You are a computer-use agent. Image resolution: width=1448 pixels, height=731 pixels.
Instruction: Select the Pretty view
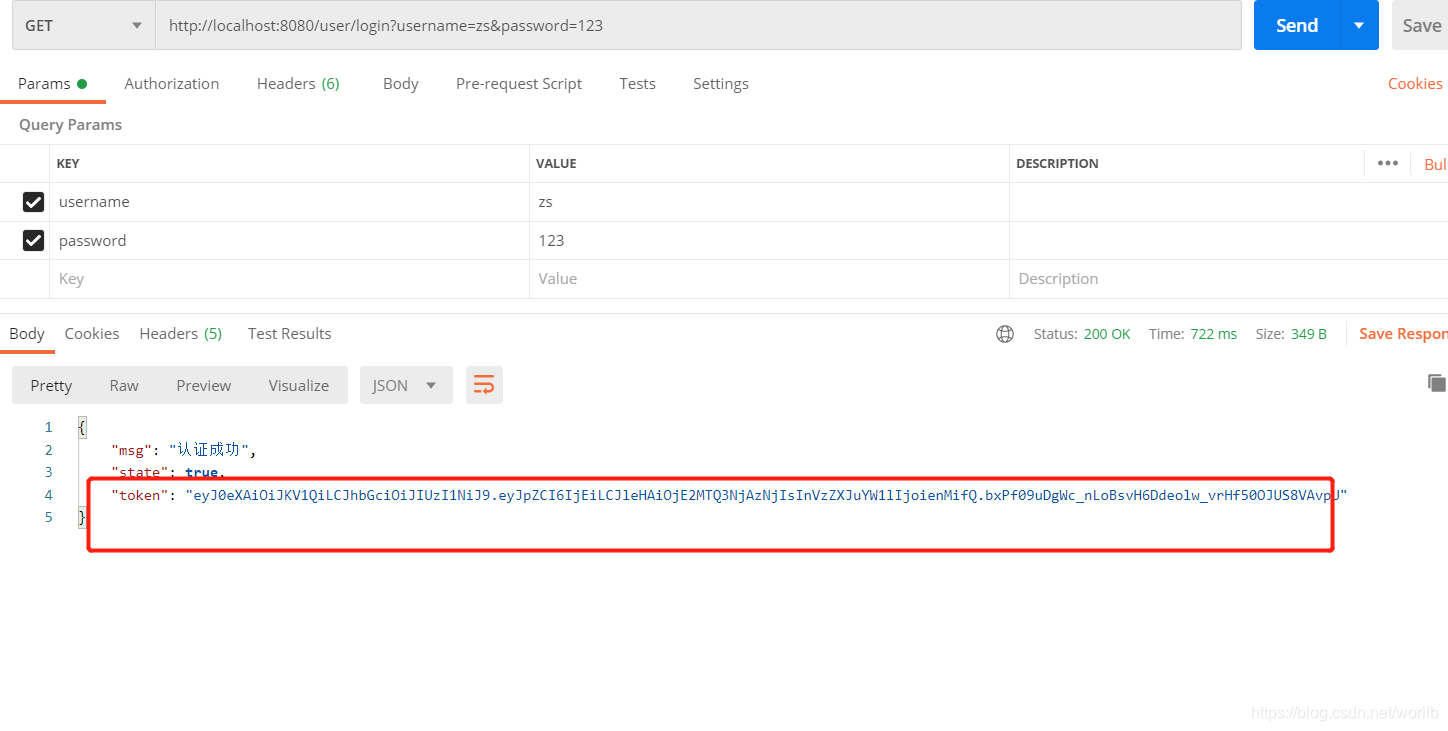pos(51,385)
